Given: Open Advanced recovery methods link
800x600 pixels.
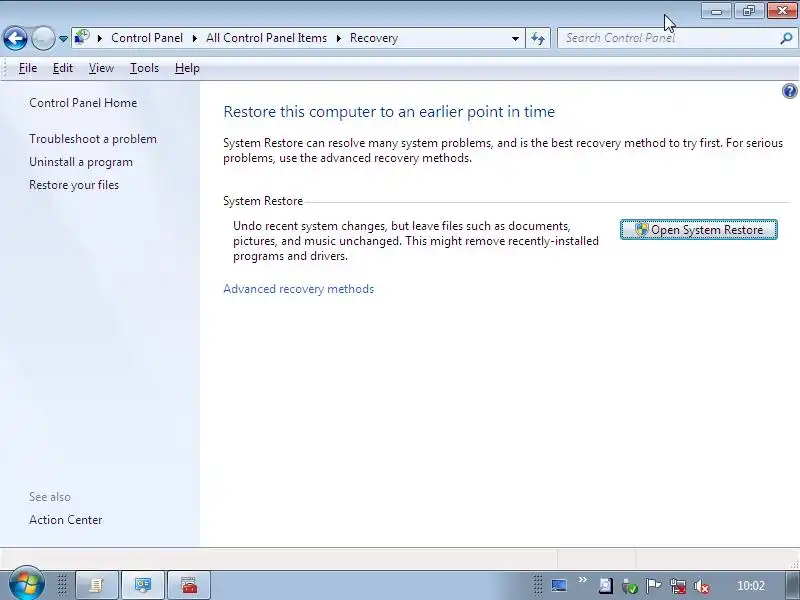Looking at the screenshot, I should pyautogui.click(x=298, y=289).
